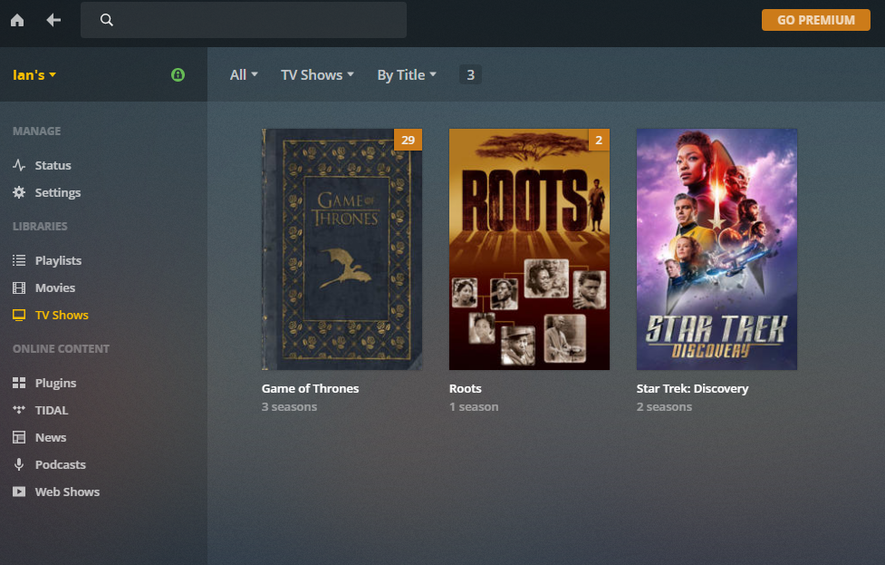The height and width of the screenshot is (565, 885).
Task: Open News label in sidebar
Action: coord(51,437)
